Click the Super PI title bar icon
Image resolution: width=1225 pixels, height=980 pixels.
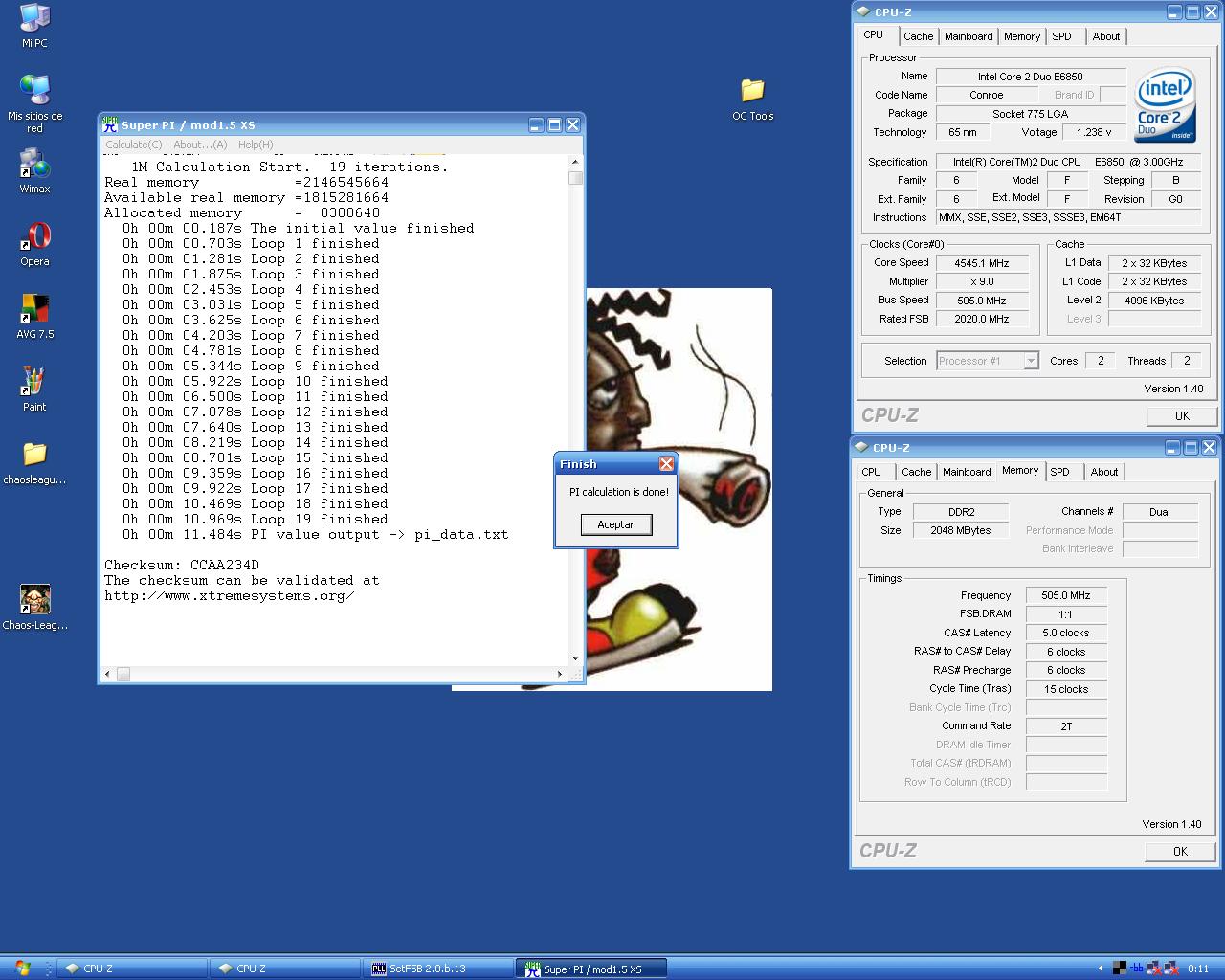tap(110, 124)
